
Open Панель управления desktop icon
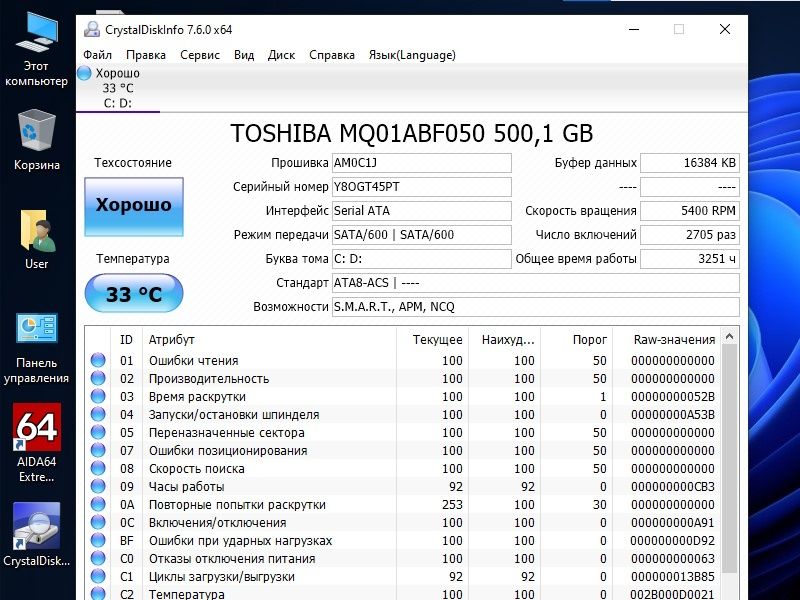coord(36,348)
